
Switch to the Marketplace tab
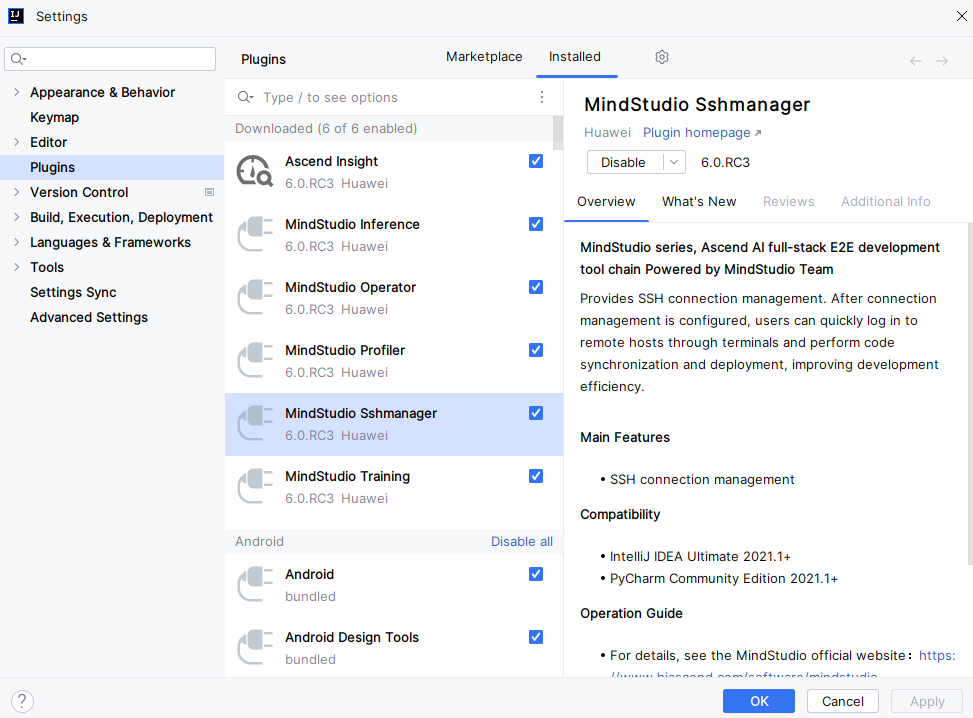click(x=484, y=56)
